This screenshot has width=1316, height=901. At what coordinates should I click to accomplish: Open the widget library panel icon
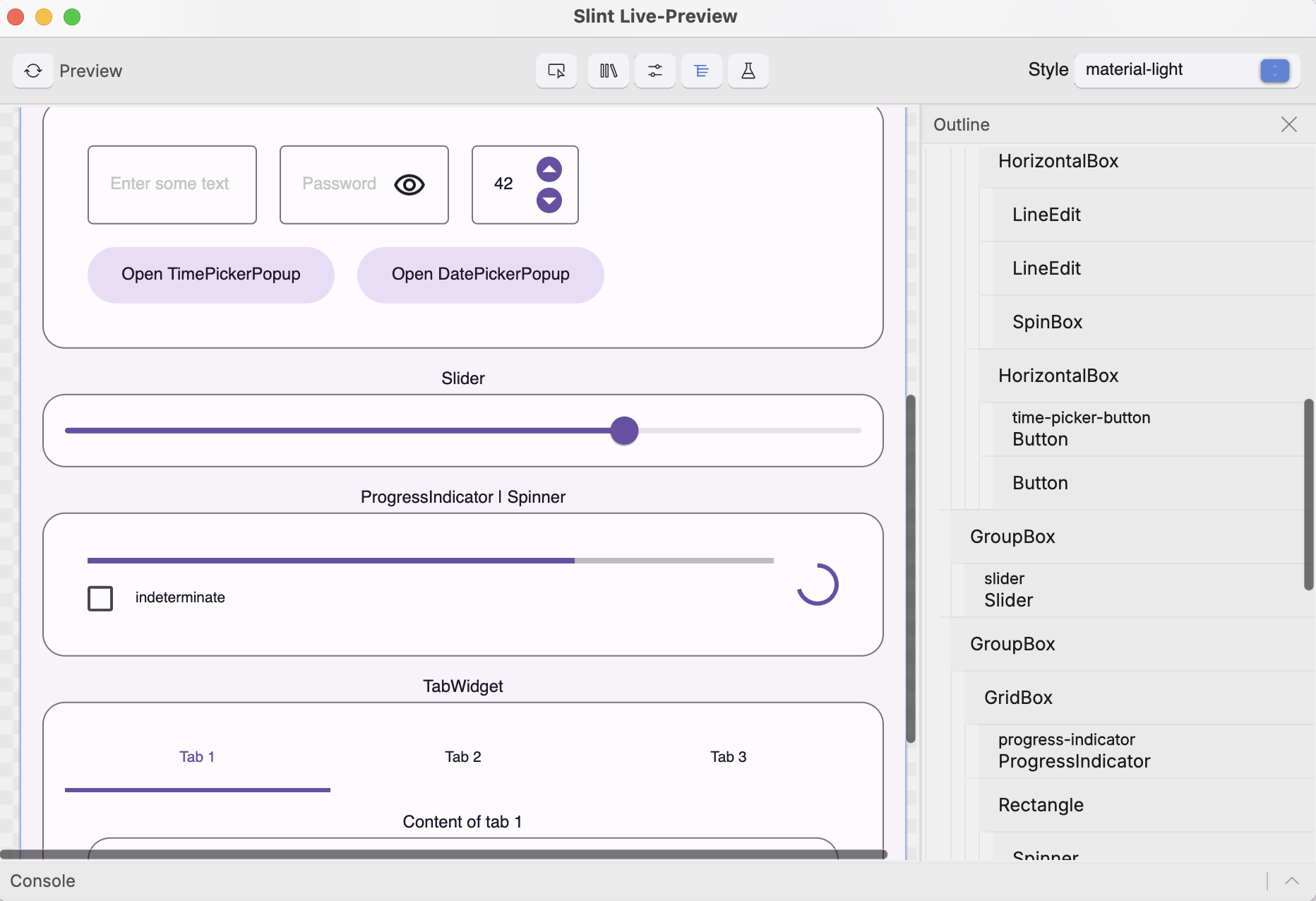608,71
